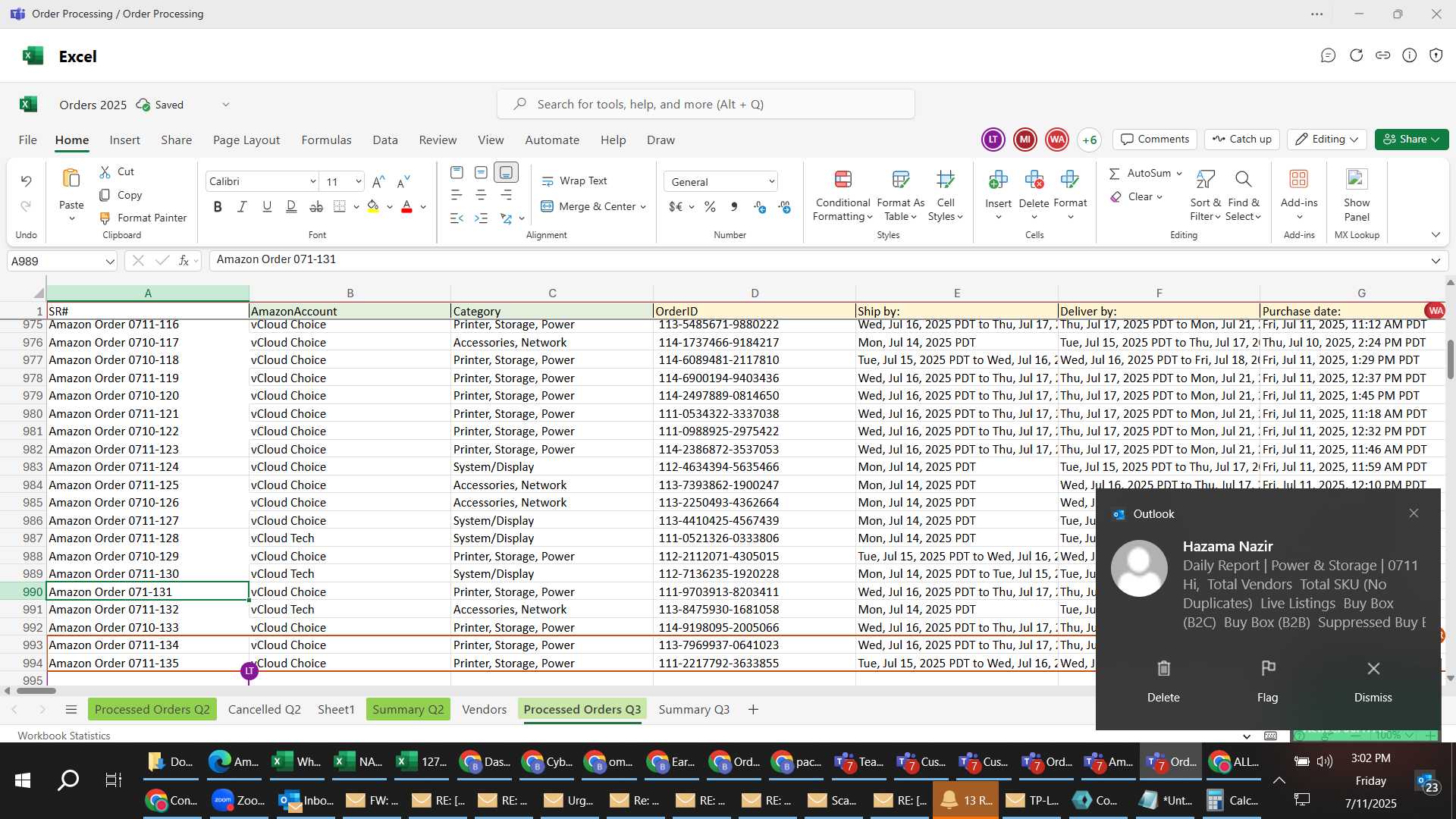Increase font size with larger A icon

pos(378,181)
